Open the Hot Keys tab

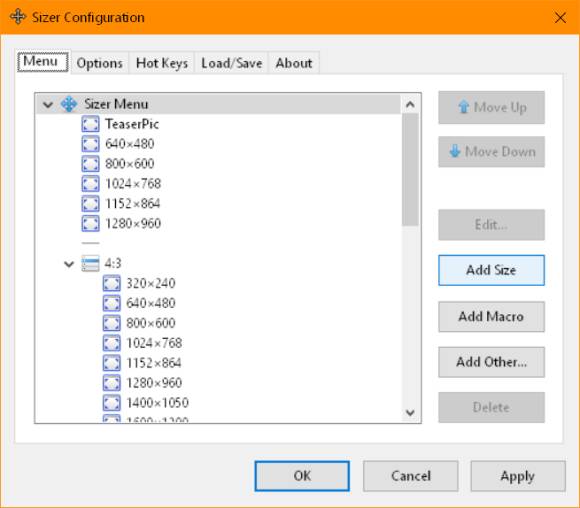tap(162, 63)
